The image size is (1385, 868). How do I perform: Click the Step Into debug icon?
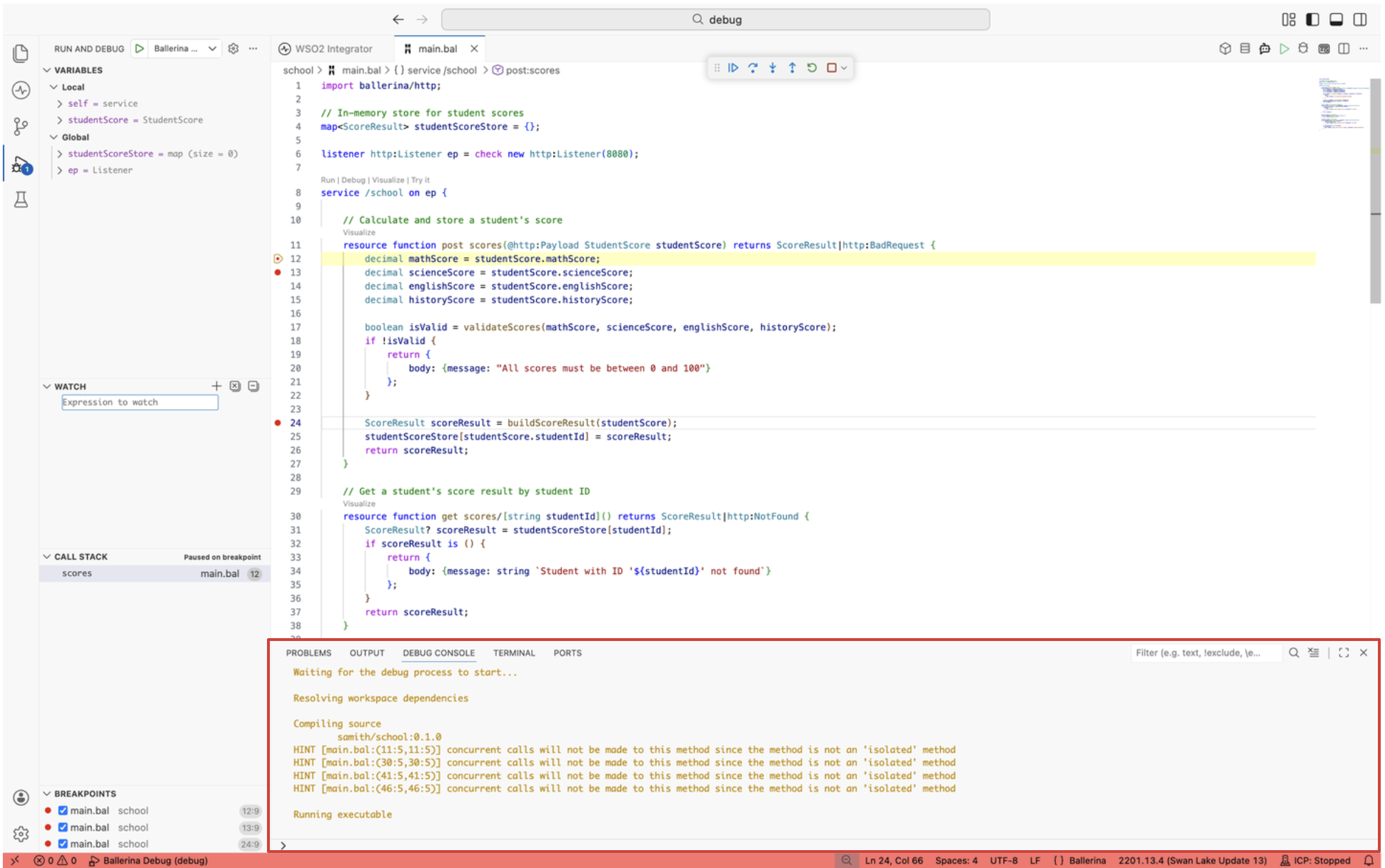[x=772, y=68]
